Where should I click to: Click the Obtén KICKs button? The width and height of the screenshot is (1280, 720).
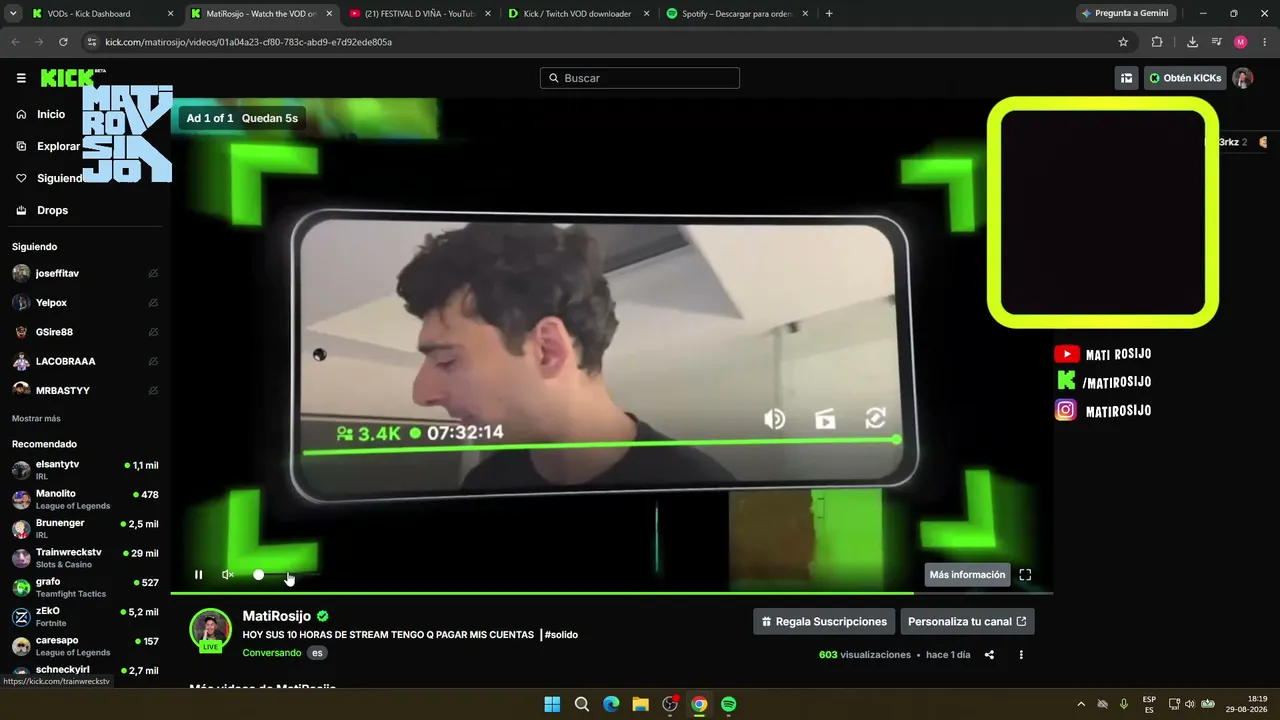tap(1185, 78)
